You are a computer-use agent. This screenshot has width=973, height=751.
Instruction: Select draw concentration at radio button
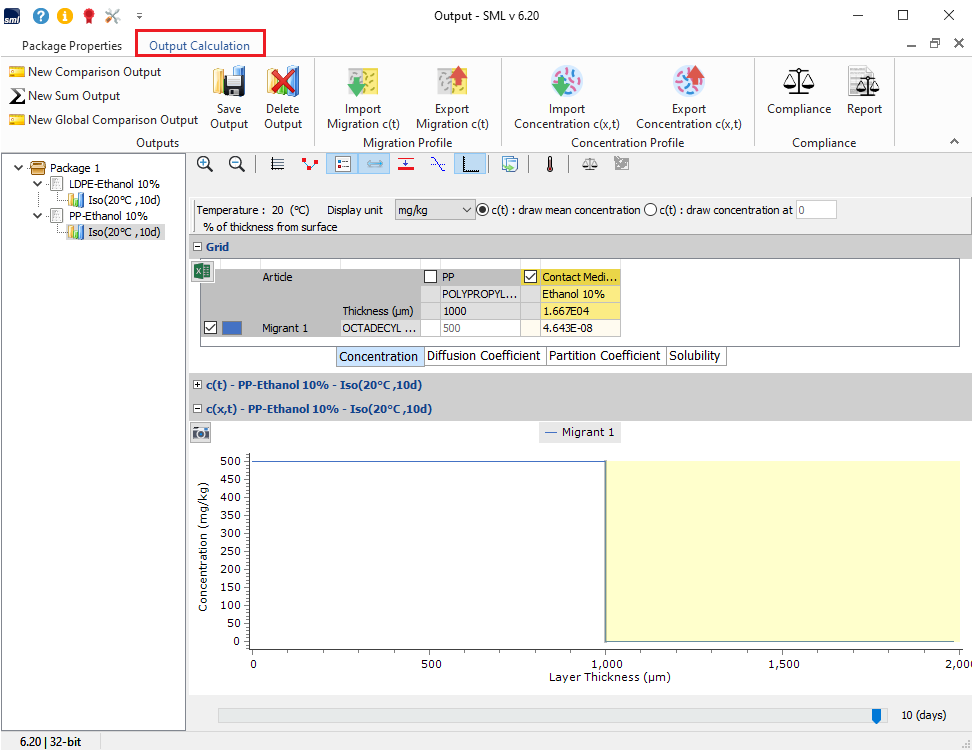tap(651, 210)
